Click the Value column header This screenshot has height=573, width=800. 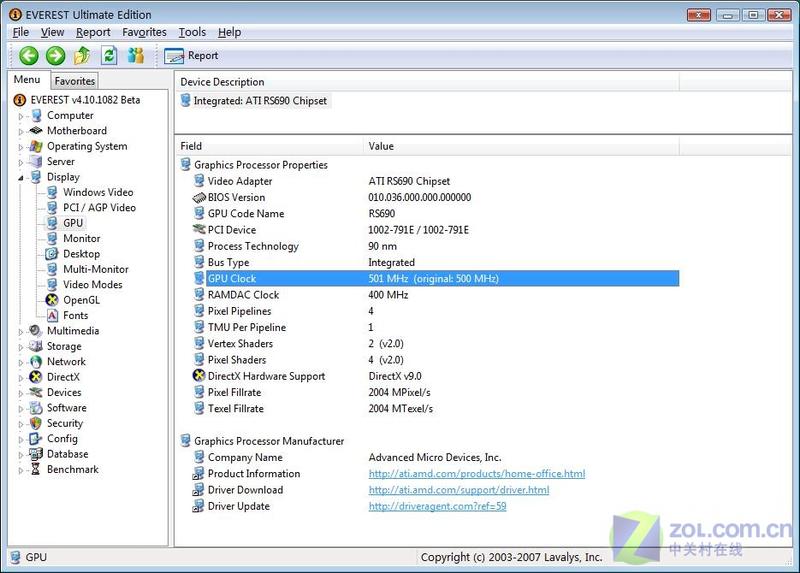tap(521, 146)
